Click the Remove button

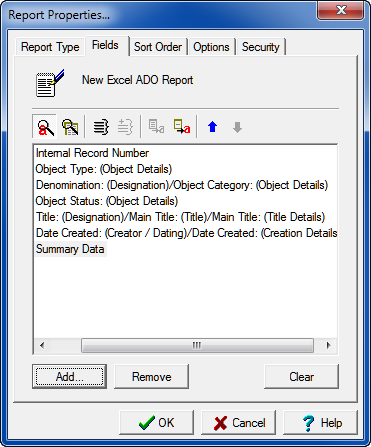point(152,377)
